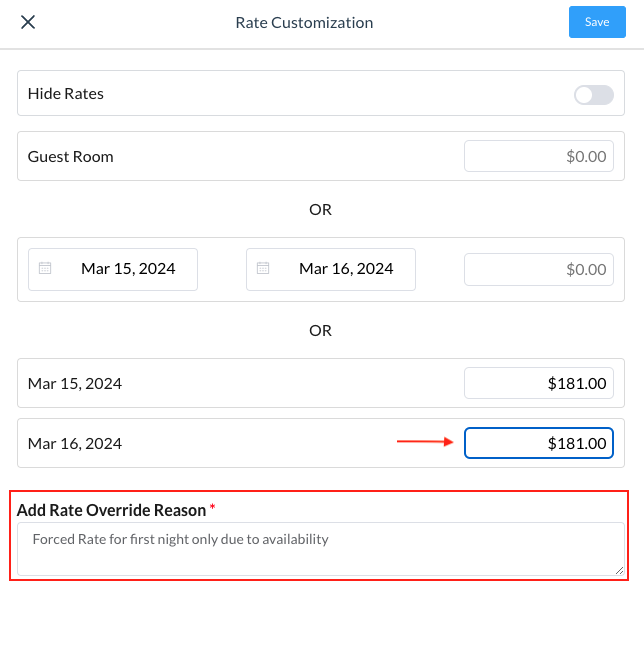Viewport: 644px width, 663px height.
Task: Focus the Mar 16, 2024 $181.00 rate field
Action: (539, 443)
